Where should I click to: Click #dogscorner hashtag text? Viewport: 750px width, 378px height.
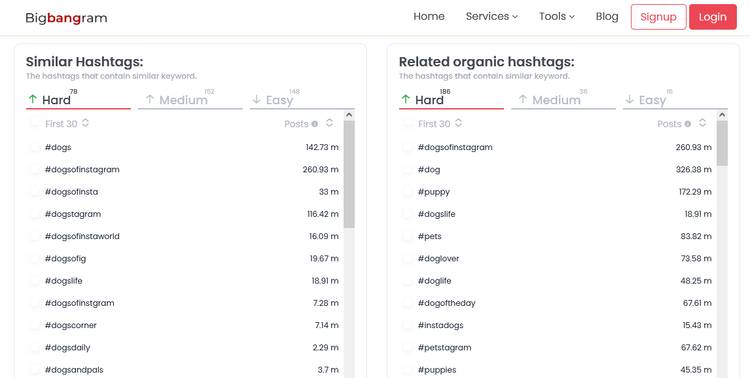point(71,325)
